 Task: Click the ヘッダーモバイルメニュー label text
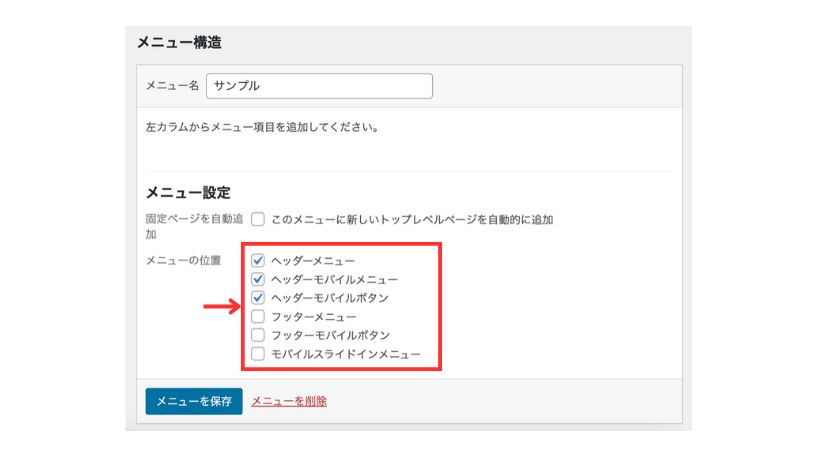click(x=334, y=279)
